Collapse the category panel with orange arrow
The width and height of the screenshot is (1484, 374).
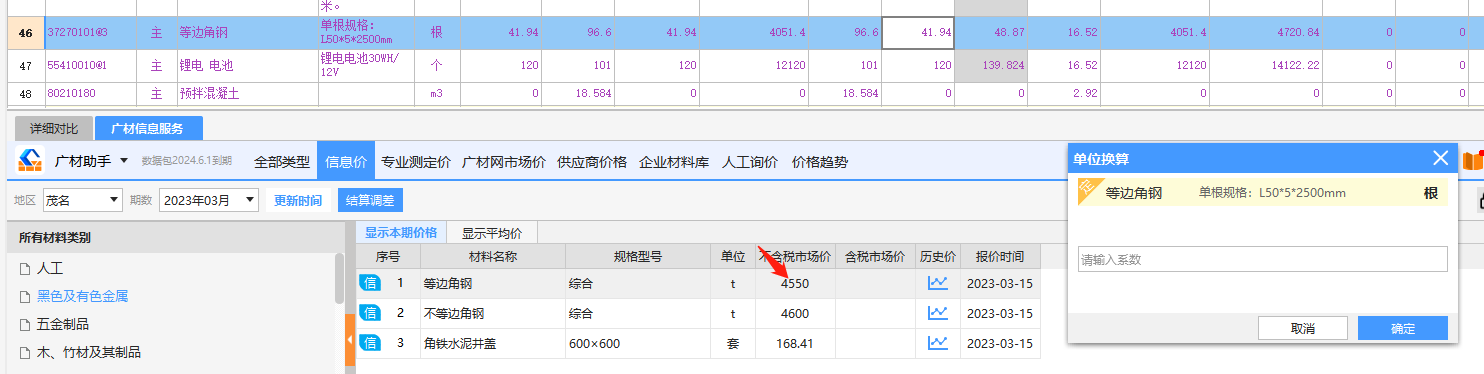[x=350, y=340]
